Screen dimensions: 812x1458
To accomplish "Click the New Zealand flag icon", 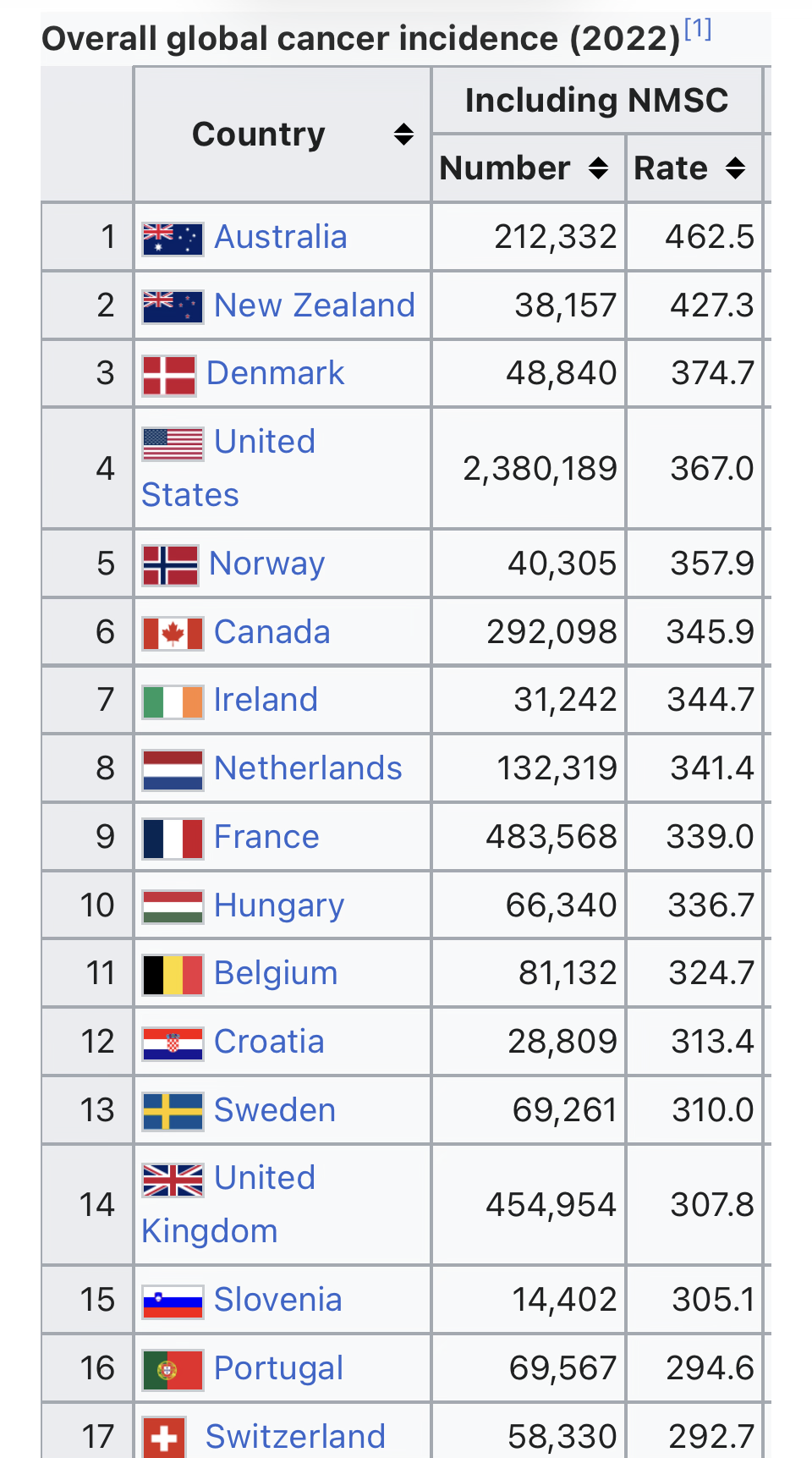I will [173, 307].
